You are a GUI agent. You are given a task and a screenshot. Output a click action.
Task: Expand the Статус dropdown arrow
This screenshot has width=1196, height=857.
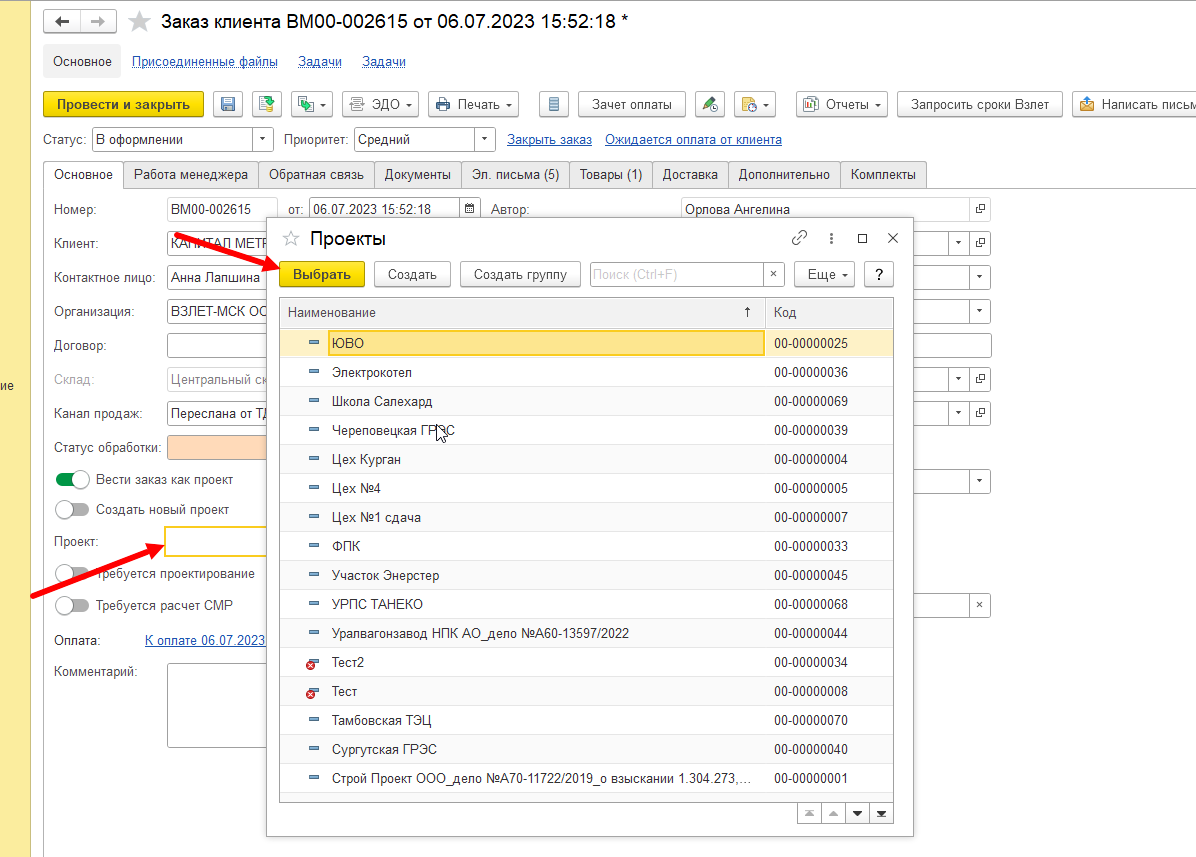262,140
